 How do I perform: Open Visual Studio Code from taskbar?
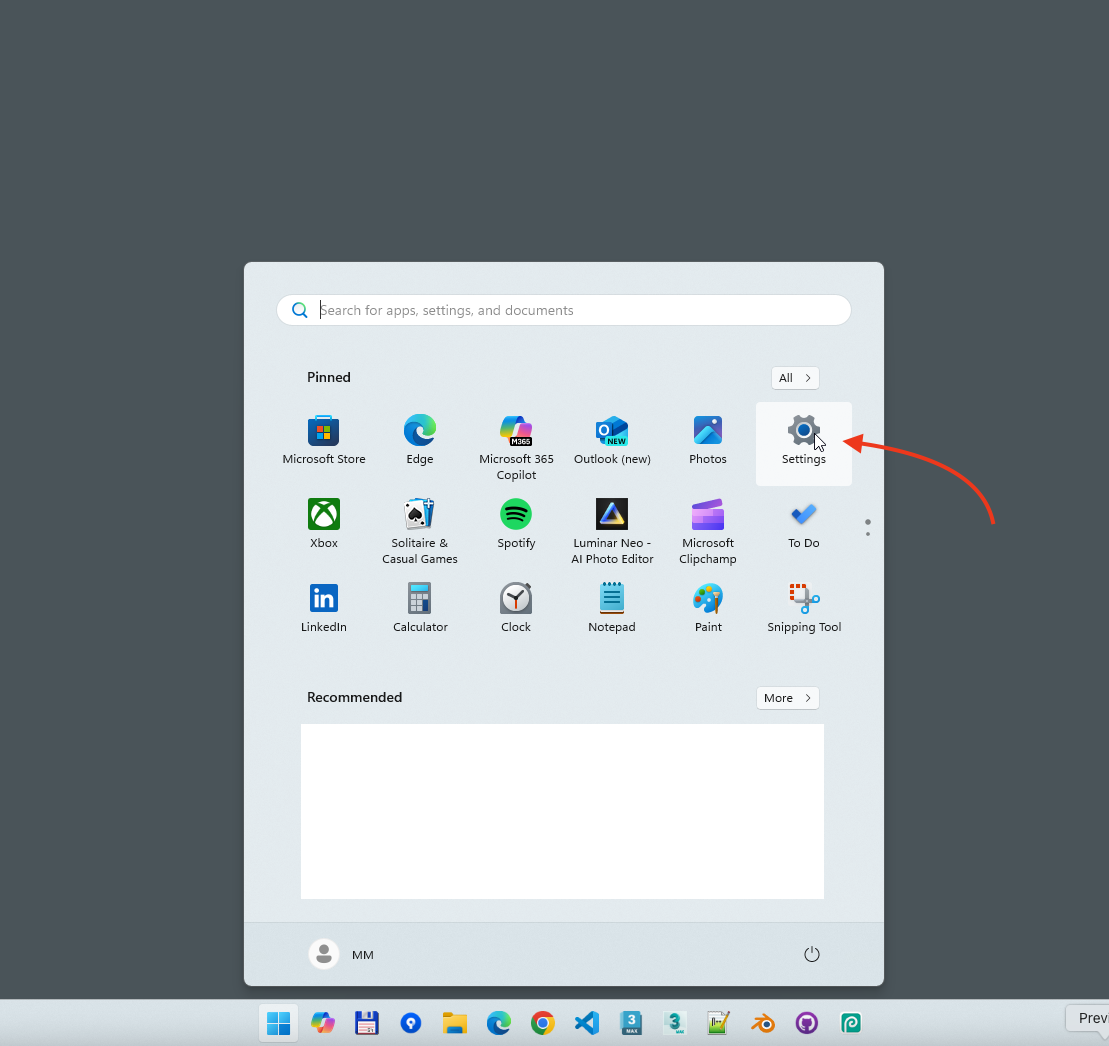pyautogui.click(x=587, y=1023)
